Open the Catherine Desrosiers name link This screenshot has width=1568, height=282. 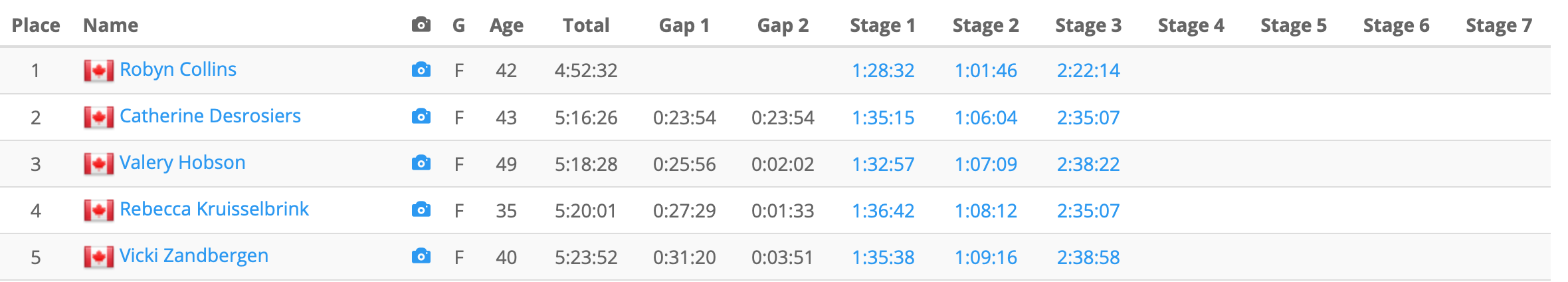pyautogui.click(x=210, y=116)
